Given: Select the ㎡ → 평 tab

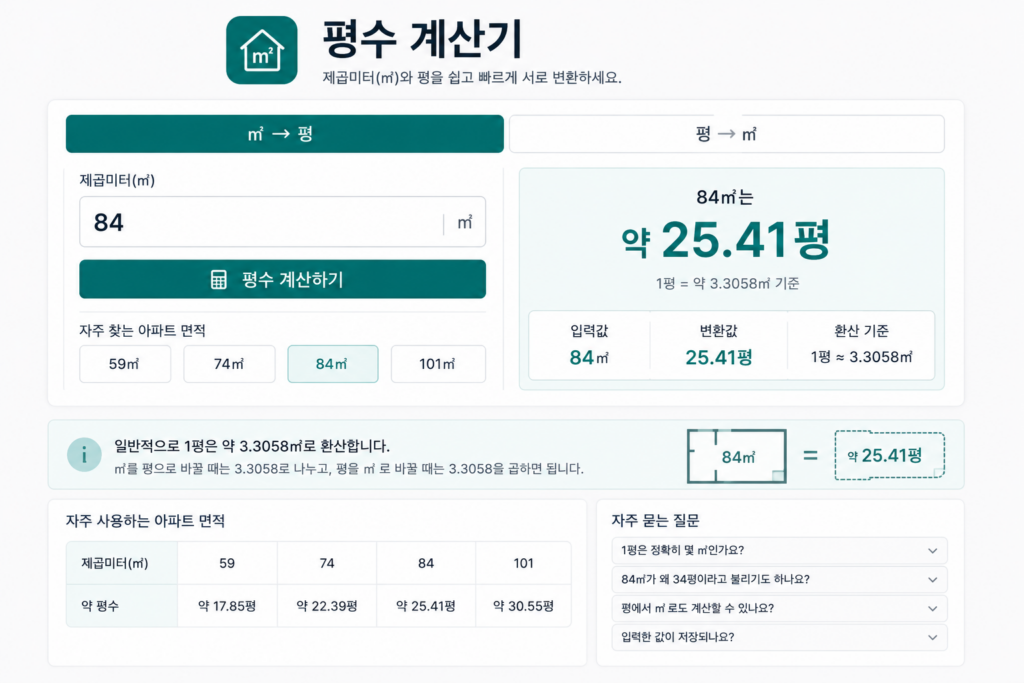Looking at the screenshot, I should pos(285,134).
